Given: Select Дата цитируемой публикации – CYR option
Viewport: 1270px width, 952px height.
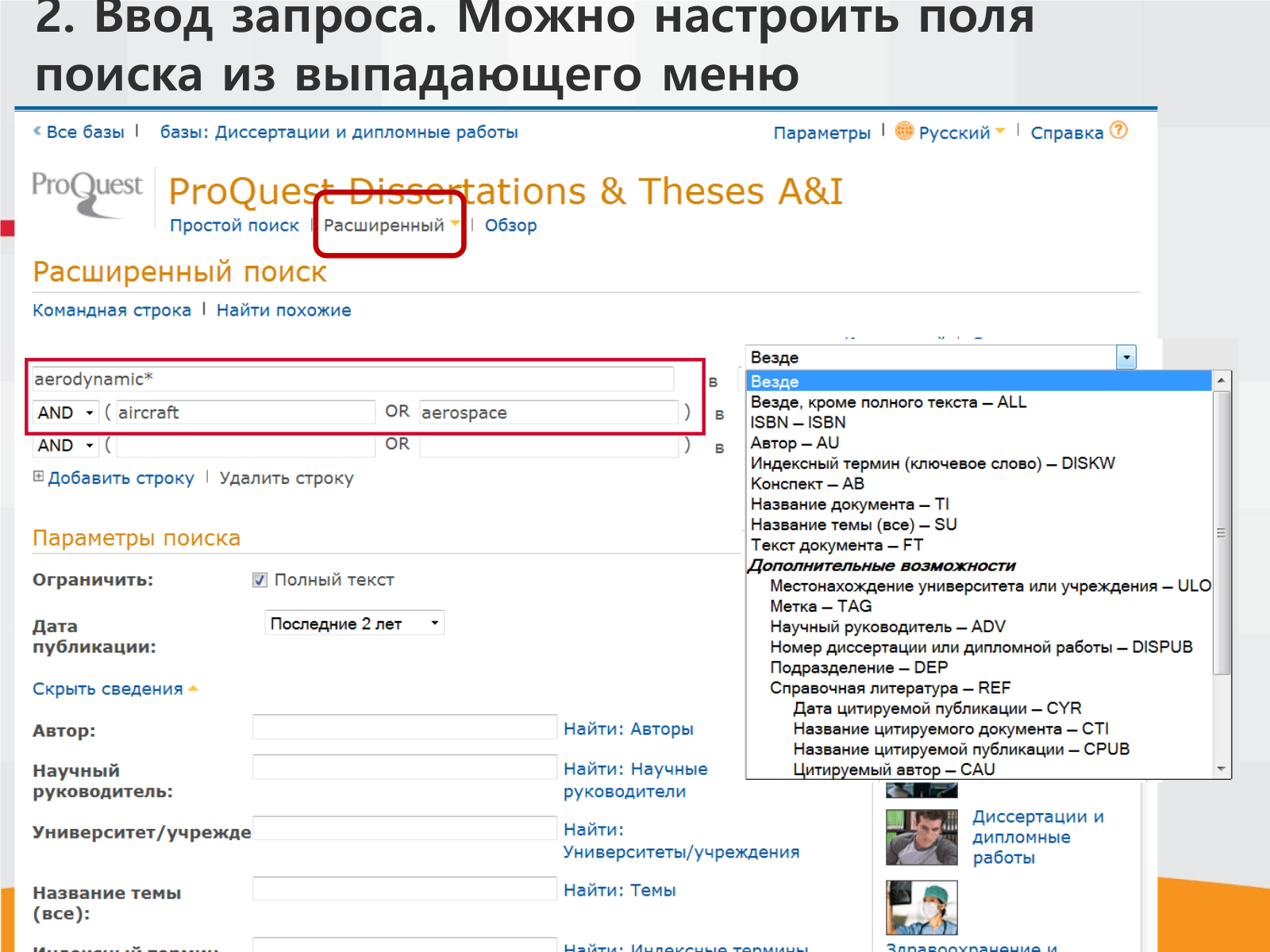Looking at the screenshot, I should coord(937,708).
